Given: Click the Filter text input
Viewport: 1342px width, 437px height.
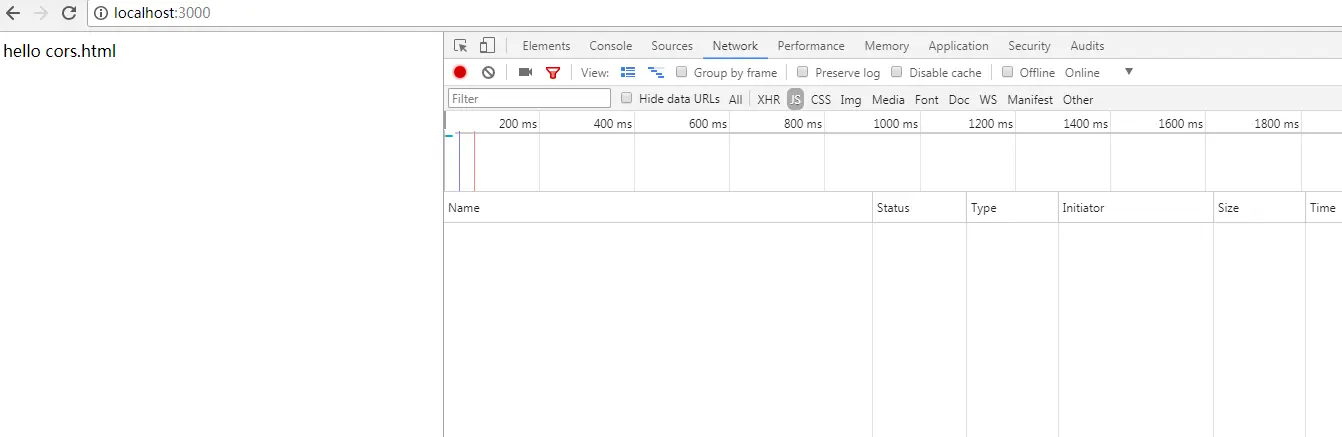Looking at the screenshot, I should coord(530,99).
